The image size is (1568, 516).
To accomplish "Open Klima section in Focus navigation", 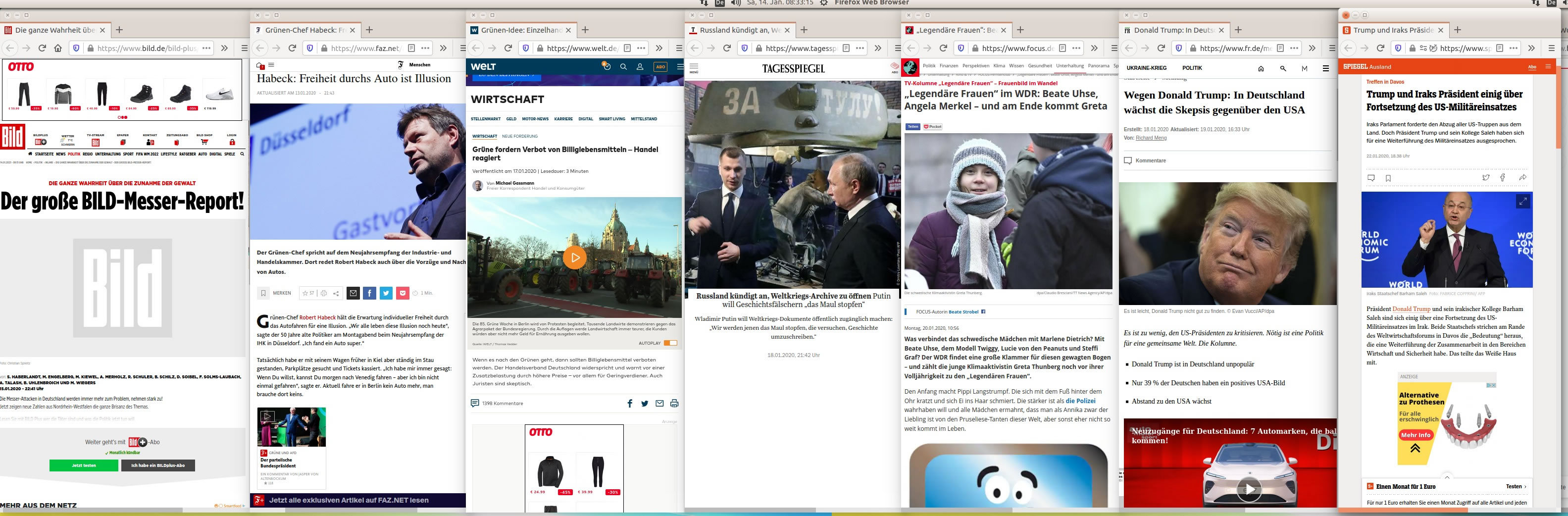I will click(999, 66).
